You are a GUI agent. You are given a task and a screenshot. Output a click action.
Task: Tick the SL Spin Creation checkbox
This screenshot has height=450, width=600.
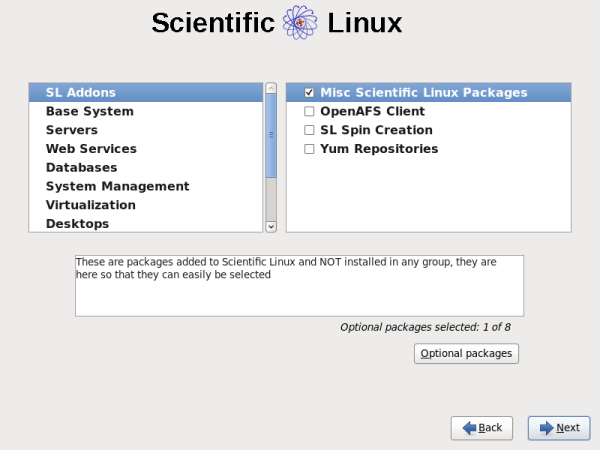[310, 130]
